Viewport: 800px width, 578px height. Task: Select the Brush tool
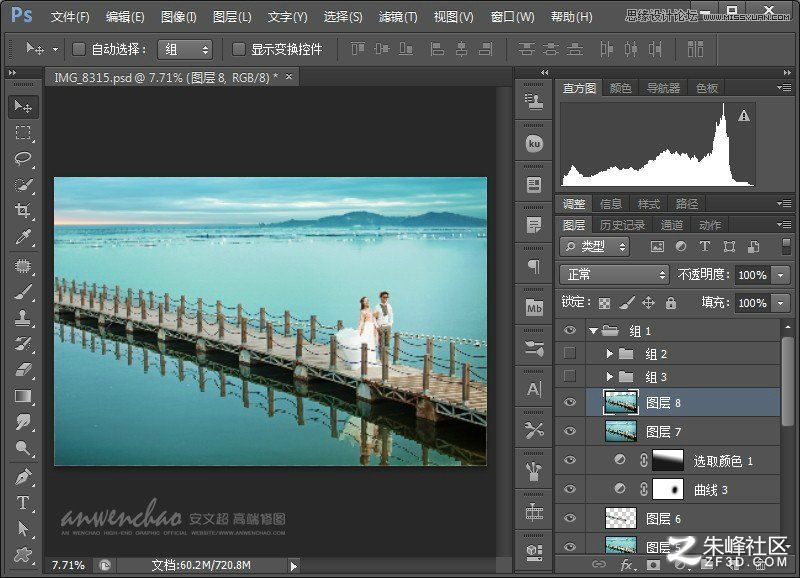pos(22,292)
